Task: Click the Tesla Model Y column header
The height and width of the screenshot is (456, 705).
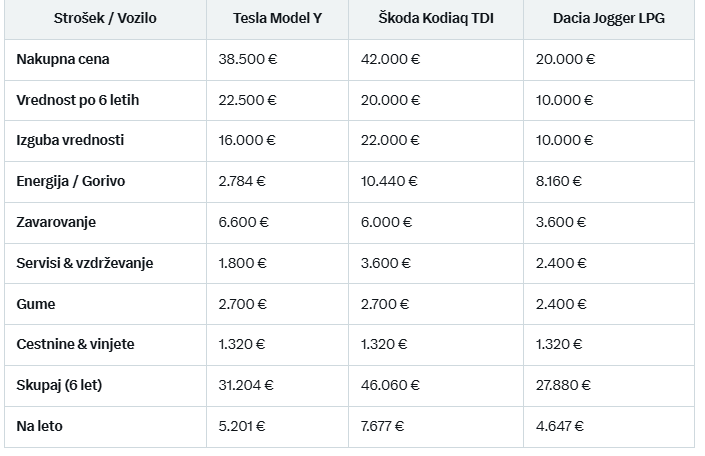Action: (277, 18)
